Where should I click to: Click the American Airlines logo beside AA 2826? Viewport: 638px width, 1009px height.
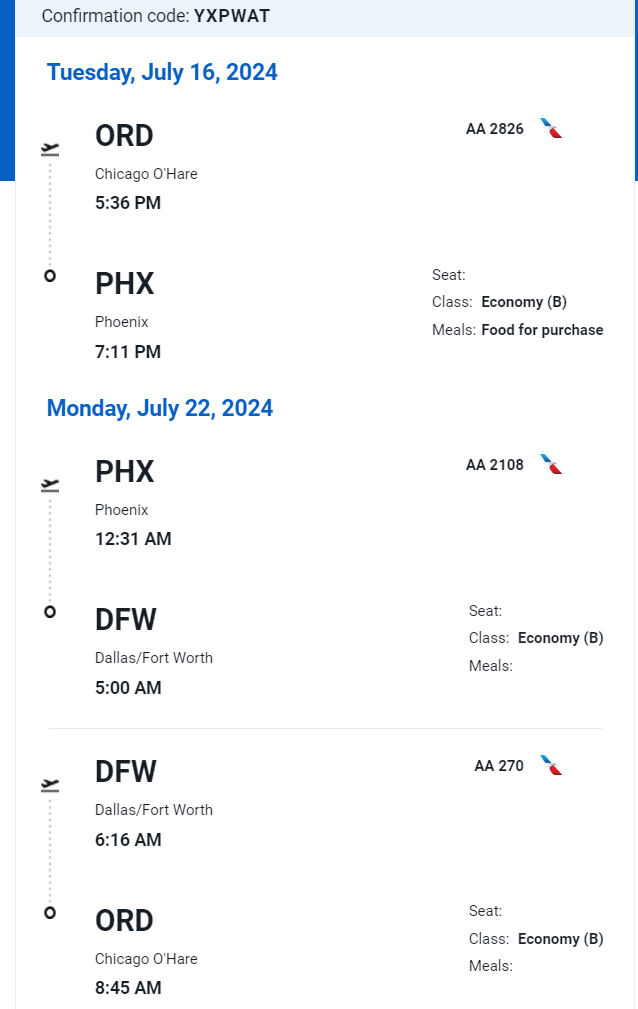(551, 128)
